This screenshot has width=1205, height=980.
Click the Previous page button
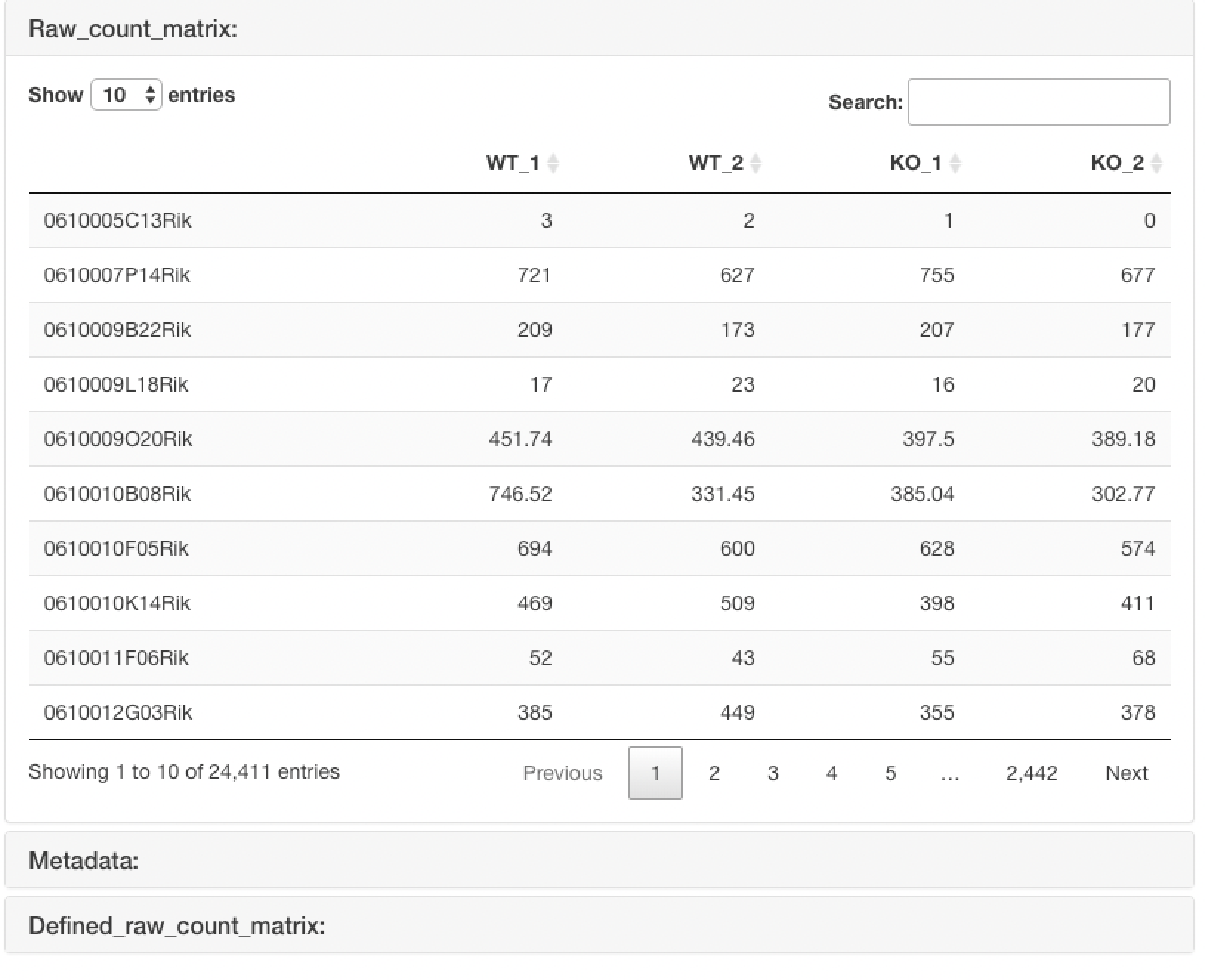pyautogui.click(x=562, y=773)
